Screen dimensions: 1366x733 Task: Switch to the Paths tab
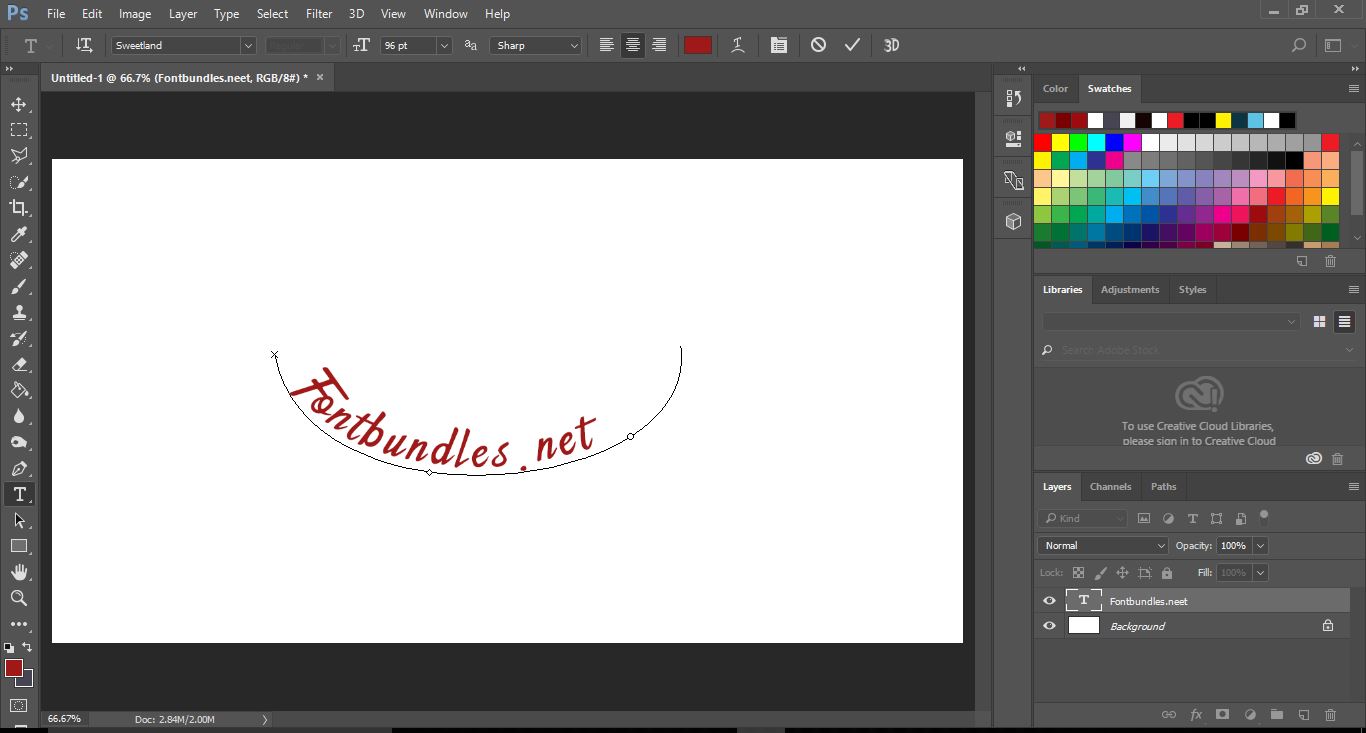pyautogui.click(x=1163, y=486)
